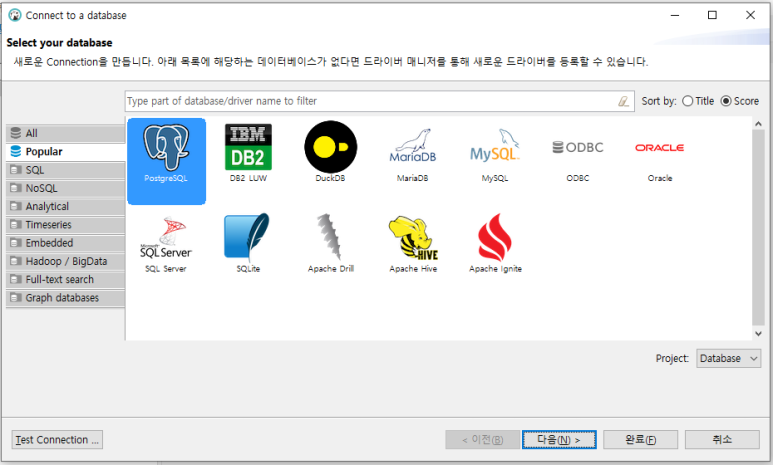Click the 취소 cancel button

(x=722, y=439)
